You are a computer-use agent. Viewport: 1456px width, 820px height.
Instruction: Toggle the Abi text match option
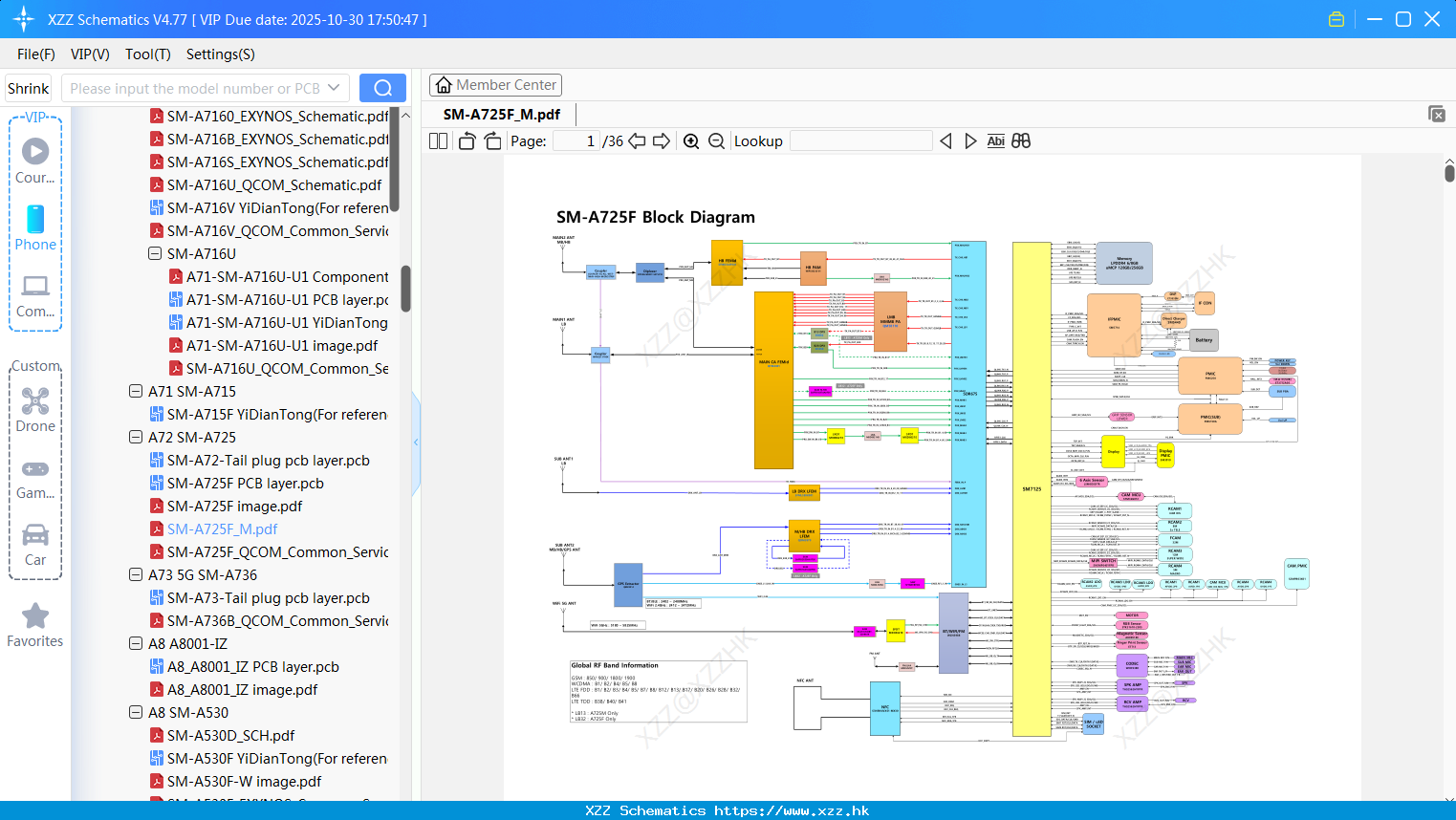coord(995,140)
